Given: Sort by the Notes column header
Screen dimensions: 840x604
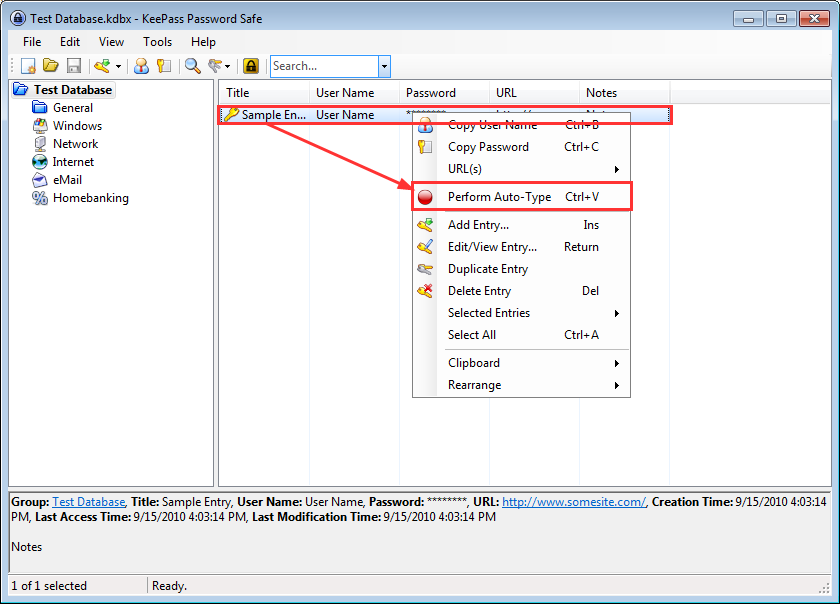Looking at the screenshot, I should [x=625, y=93].
